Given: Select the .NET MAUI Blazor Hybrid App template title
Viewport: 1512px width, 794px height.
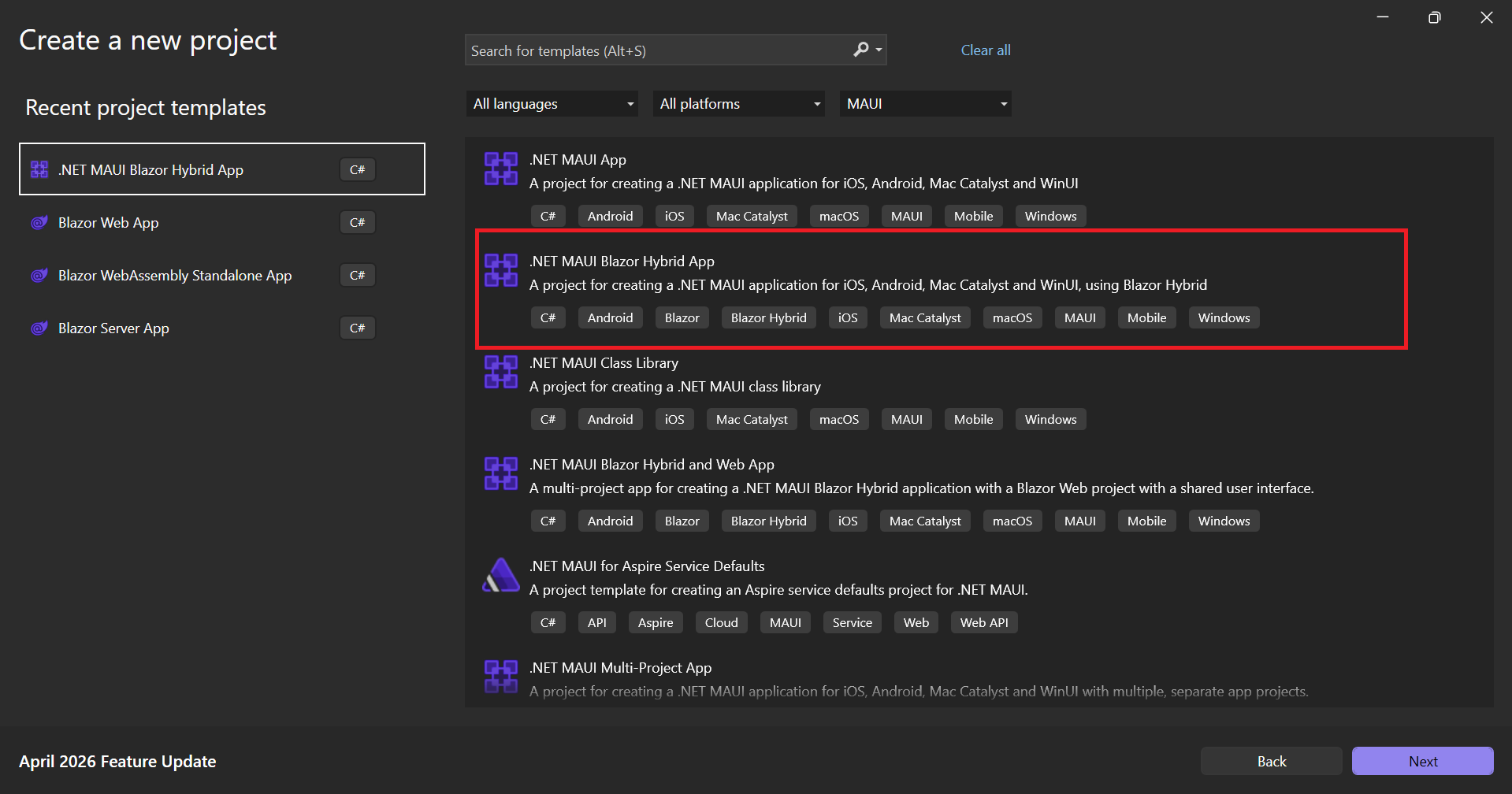Looking at the screenshot, I should [x=622, y=262].
